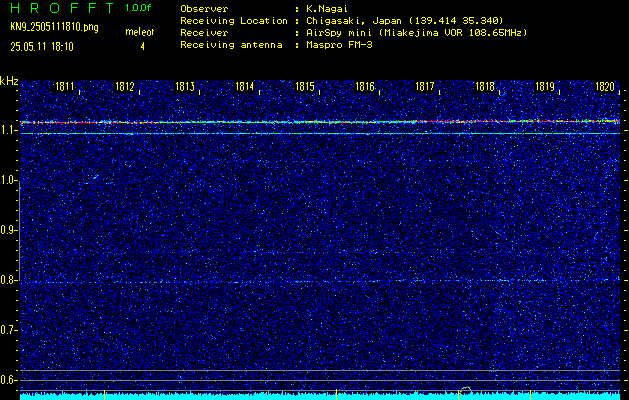The image size is (629, 400).
Task: Select the AirSpy mini receiver description
Action: pyautogui.click(x=417, y=33)
